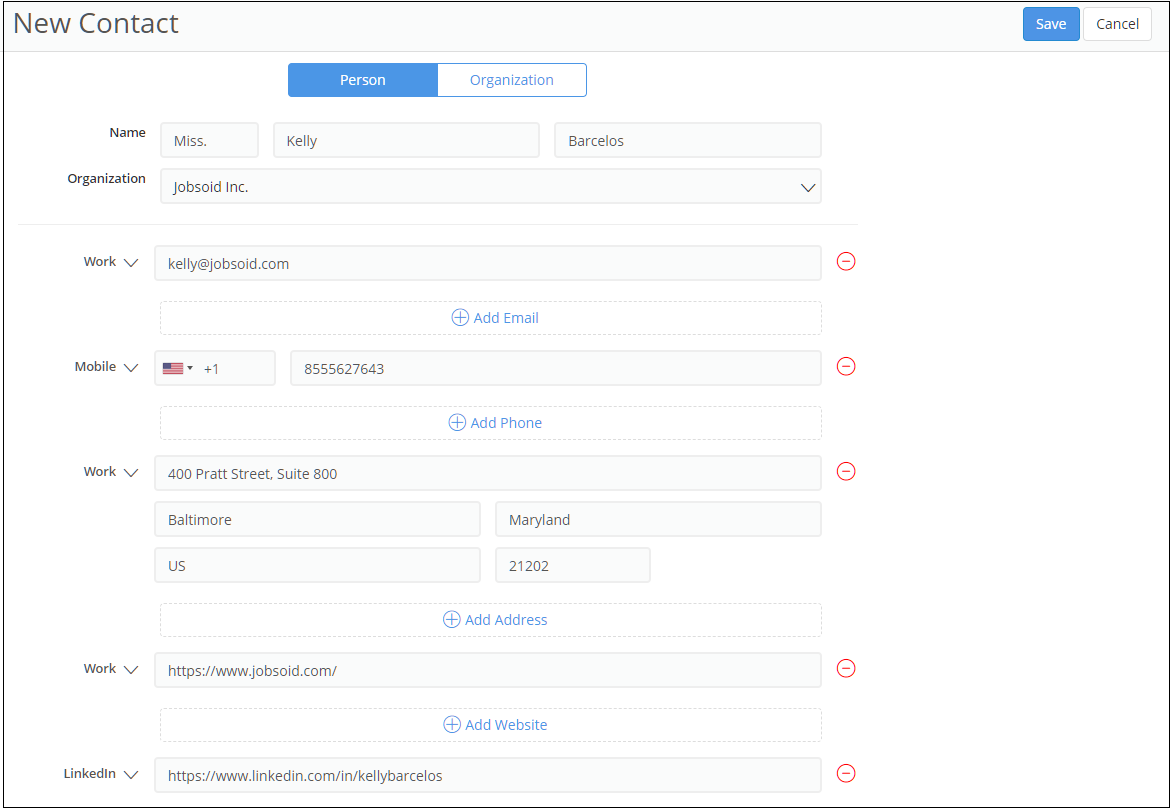The width and height of the screenshot is (1170, 810).
Task: Click the plus icon beside Add Address
Action: pos(452,620)
